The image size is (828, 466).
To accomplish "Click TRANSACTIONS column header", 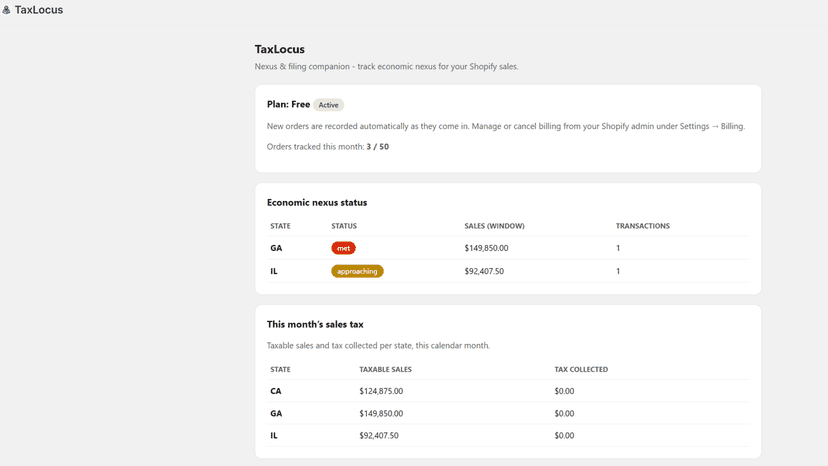I will coord(643,226).
